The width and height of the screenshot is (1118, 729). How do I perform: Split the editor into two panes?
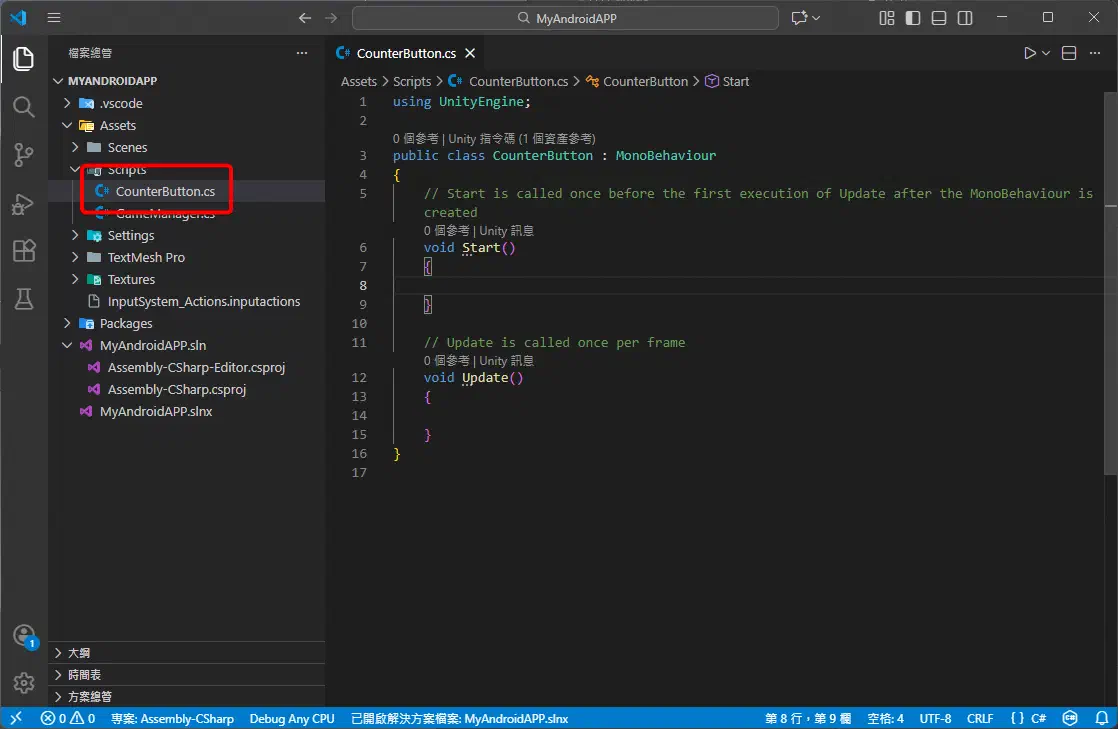click(x=1068, y=53)
